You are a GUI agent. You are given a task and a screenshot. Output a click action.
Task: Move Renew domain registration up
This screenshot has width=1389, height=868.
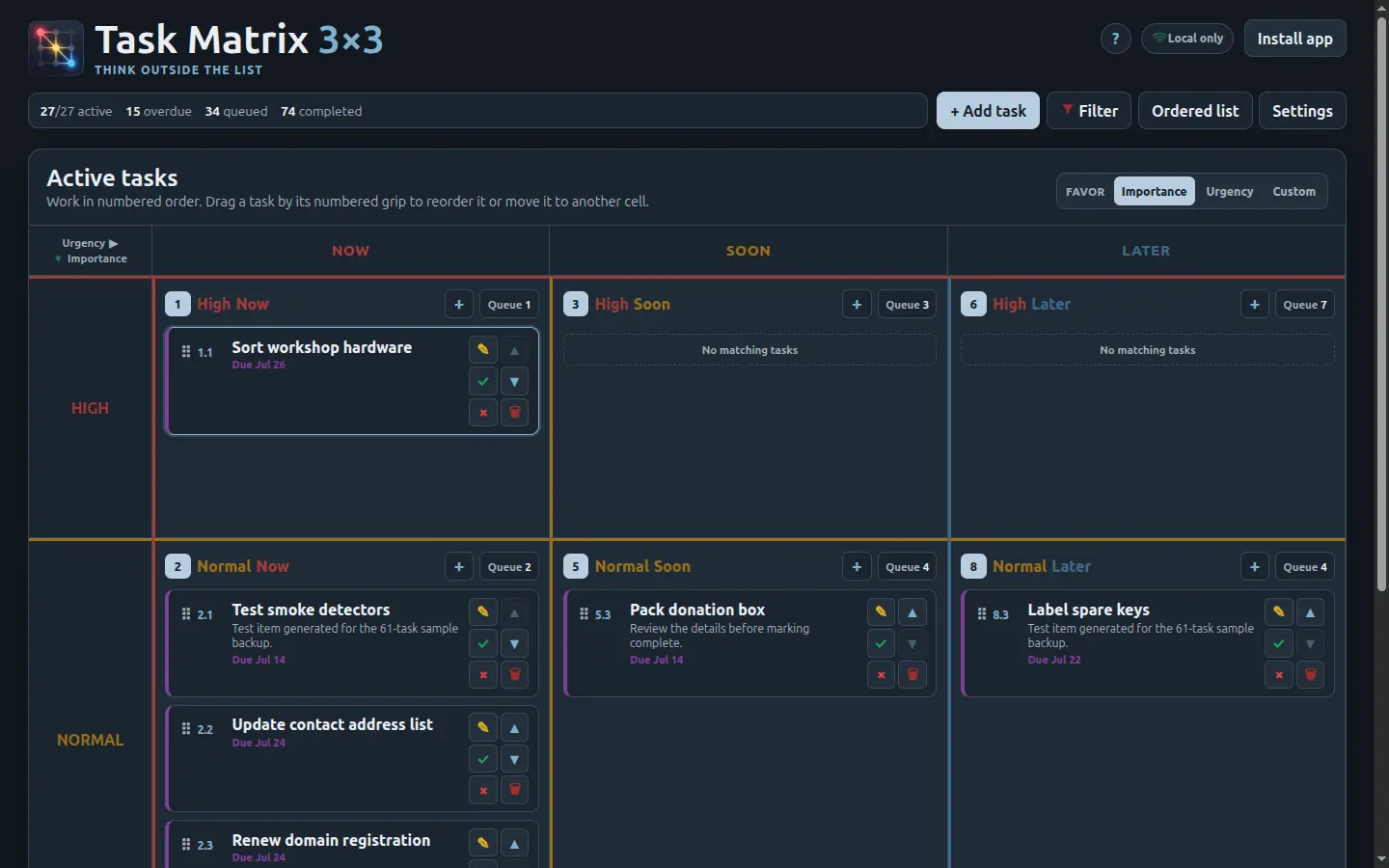point(514,843)
